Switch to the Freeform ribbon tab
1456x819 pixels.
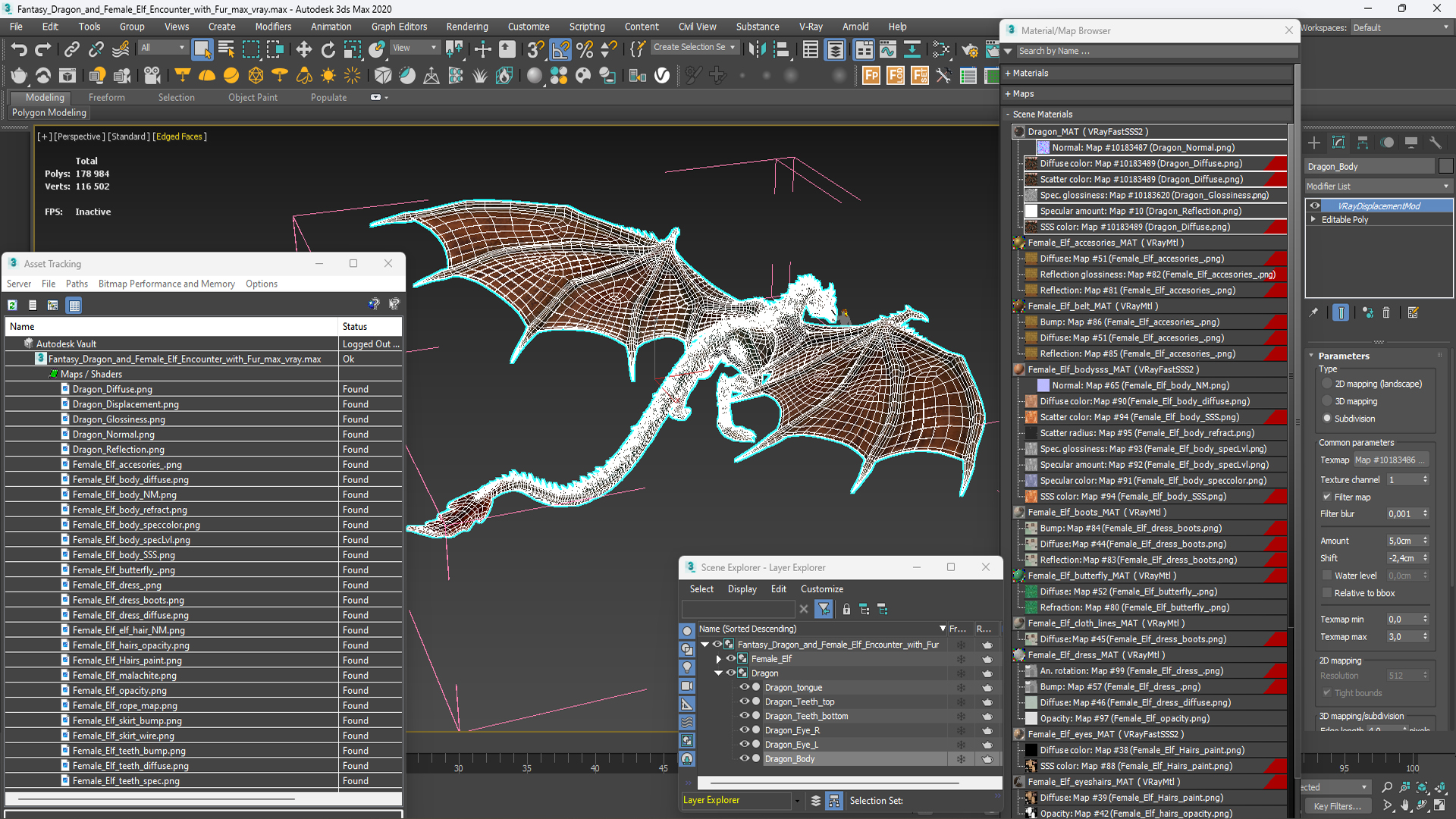click(x=106, y=97)
